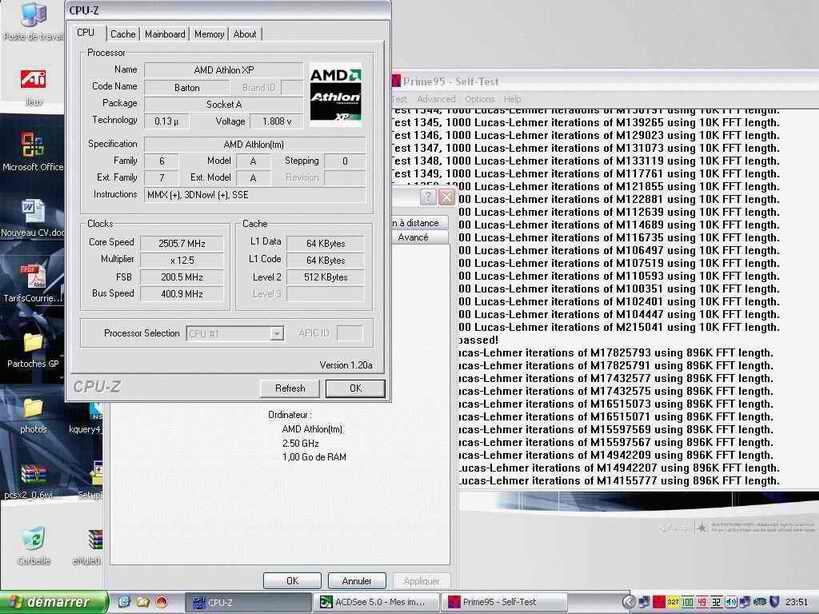Select the CPU tab in CPU-Z
Viewport: 819px width, 614px height.
click(x=86, y=32)
